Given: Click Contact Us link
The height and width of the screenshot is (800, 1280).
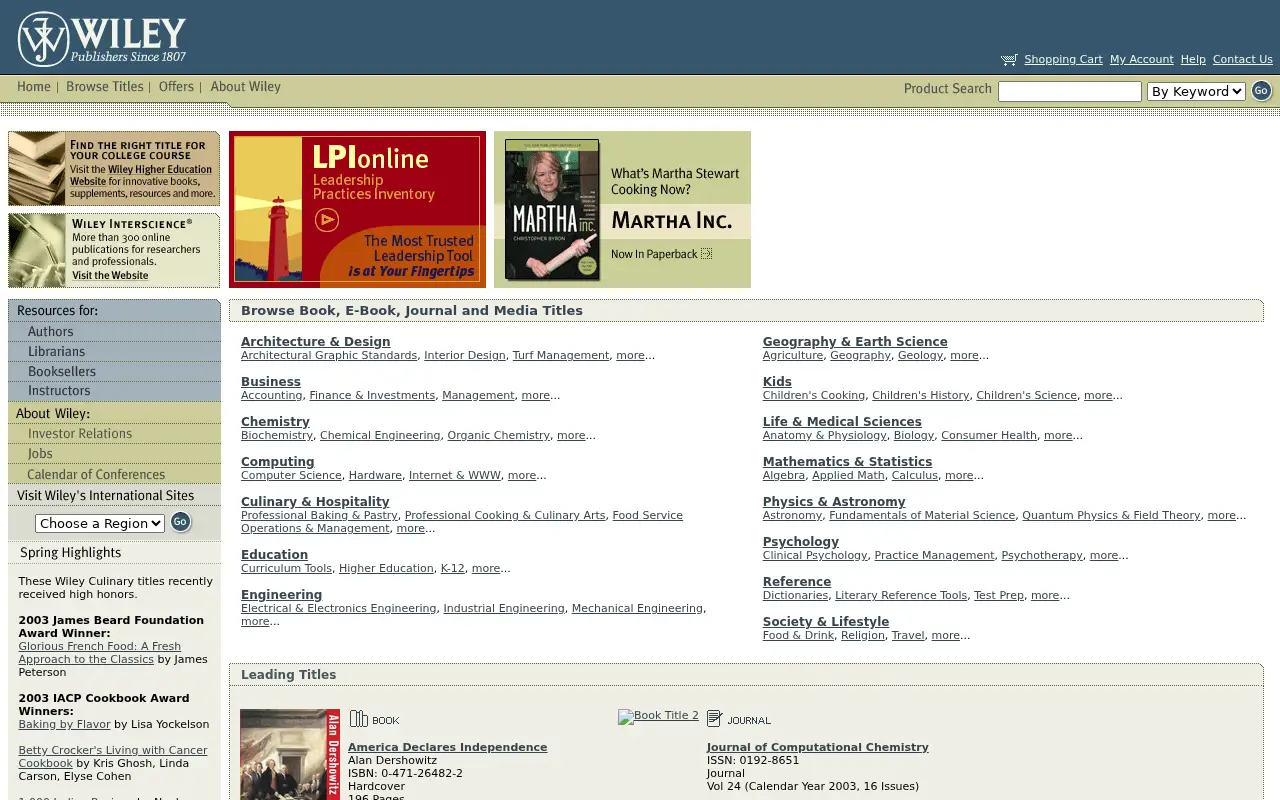Looking at the screenshot, I should pos(1242,60).
